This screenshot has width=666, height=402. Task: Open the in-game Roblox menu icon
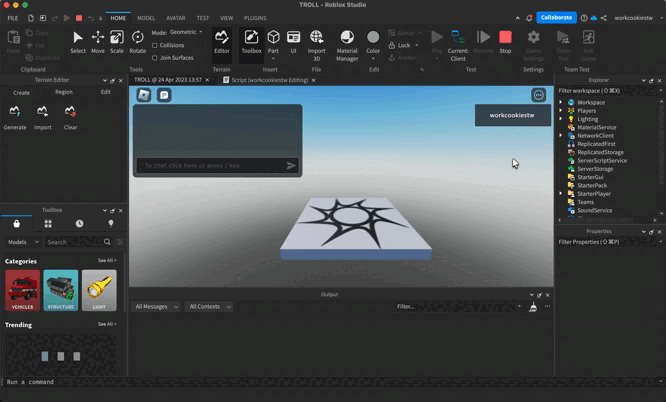(x=144, y=95)
